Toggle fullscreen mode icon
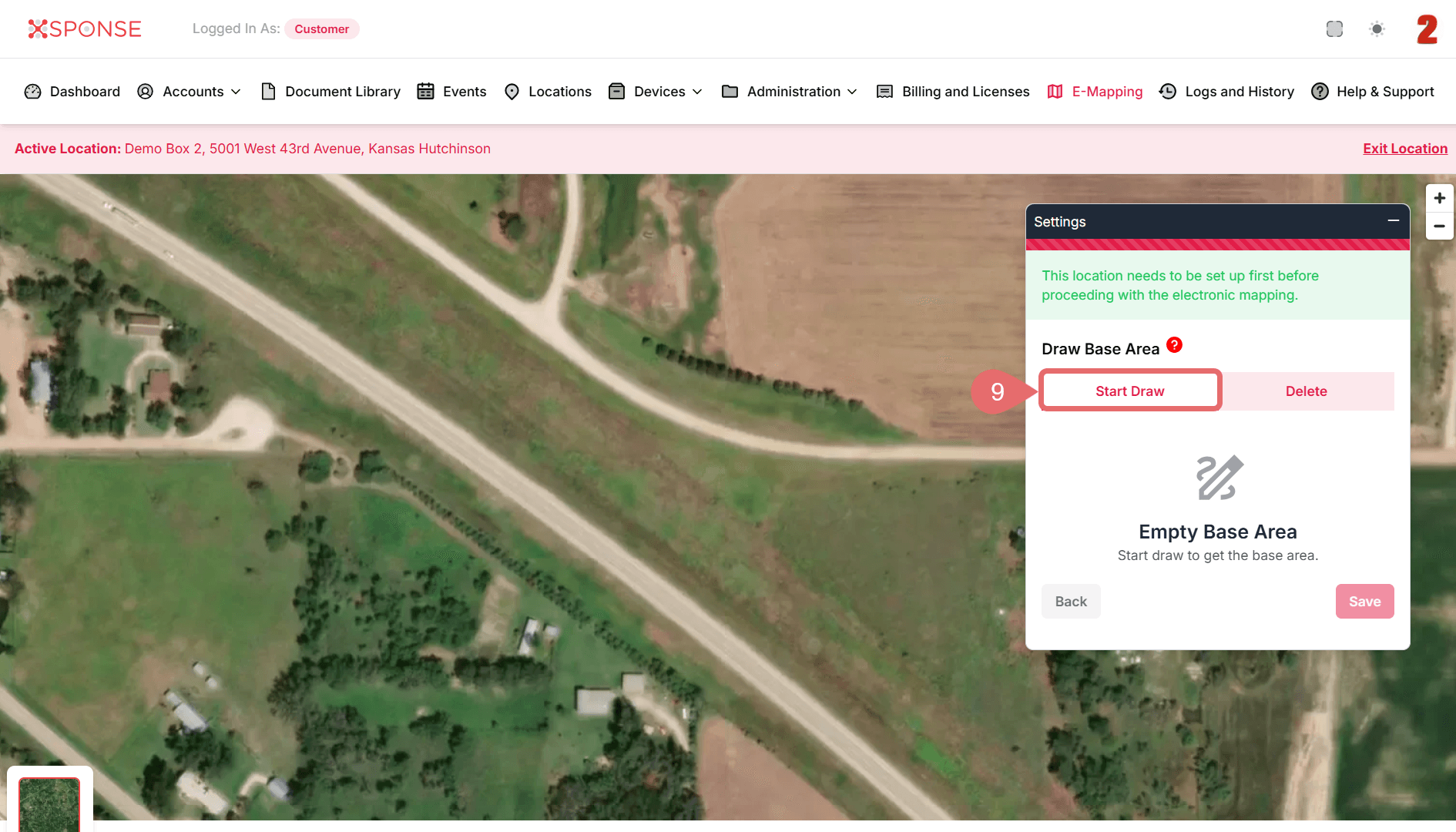Image resolution: width=1456 pixels, height=832 pixels. pyautogui.click(x=1334, y=29)
